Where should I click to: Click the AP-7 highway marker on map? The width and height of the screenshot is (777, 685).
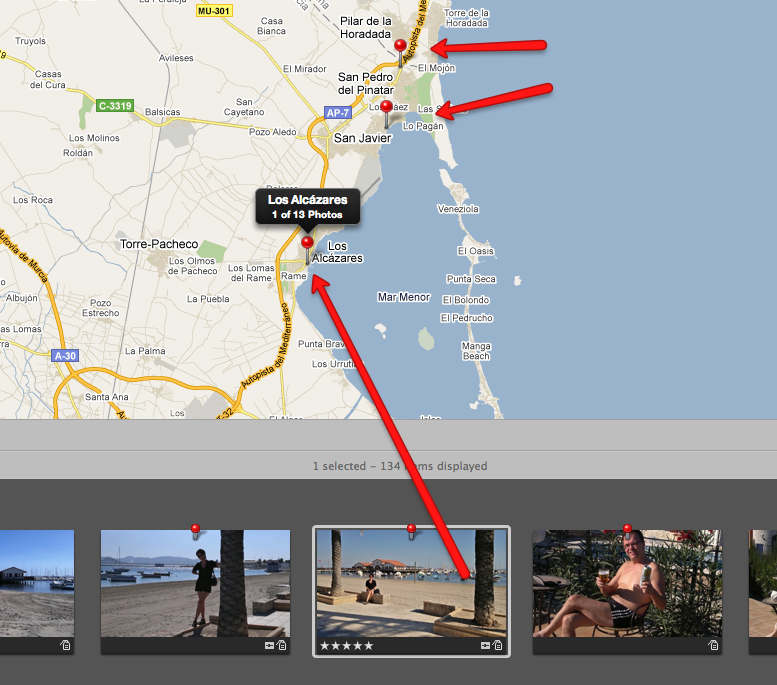coord(338,114)
